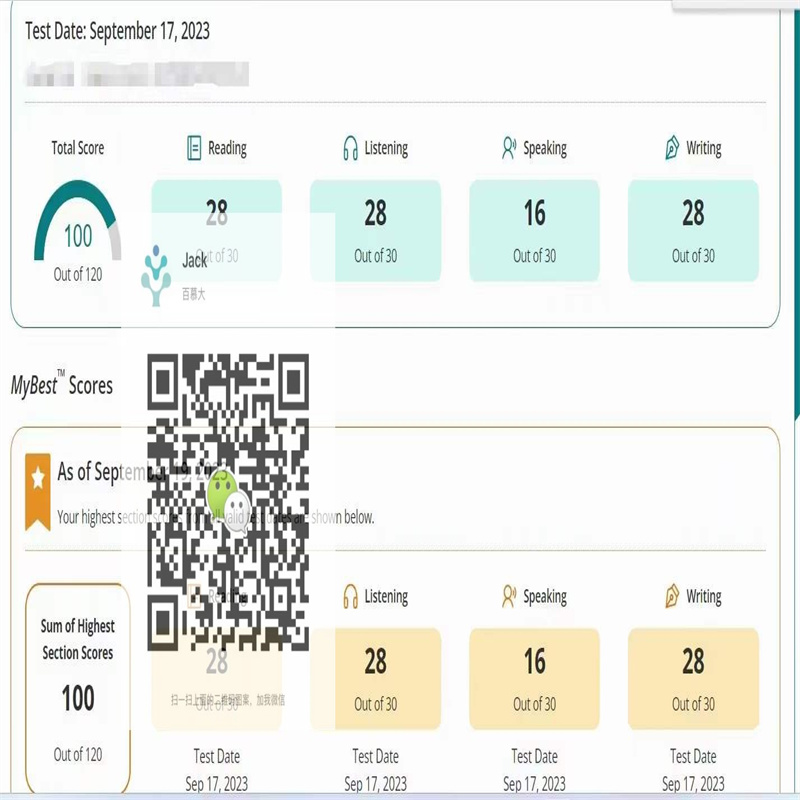Select the green Speaking score card showing 16

[x=534, y=230]
